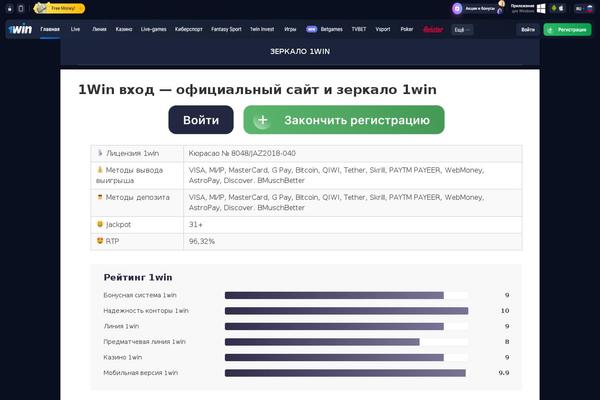Screen dimensions: 600x400
Task: Expand the Ещё menu
Action: tap(461, 29)
